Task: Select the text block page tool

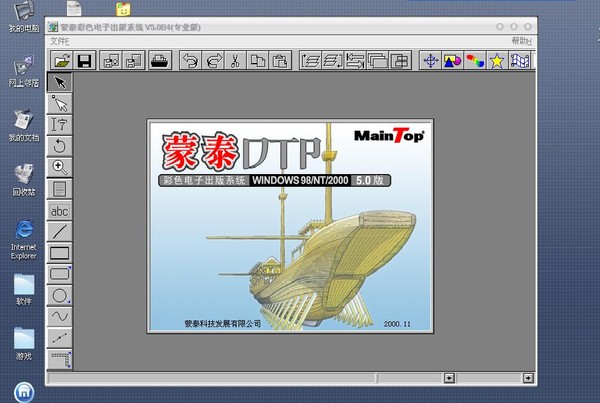Action: coord(59,189)
